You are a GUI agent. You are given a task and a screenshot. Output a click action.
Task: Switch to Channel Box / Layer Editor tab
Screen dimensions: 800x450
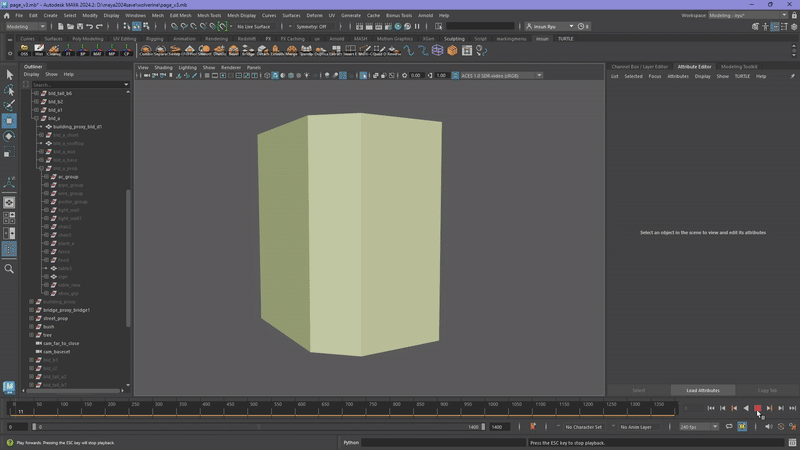[x=639, y=67]
